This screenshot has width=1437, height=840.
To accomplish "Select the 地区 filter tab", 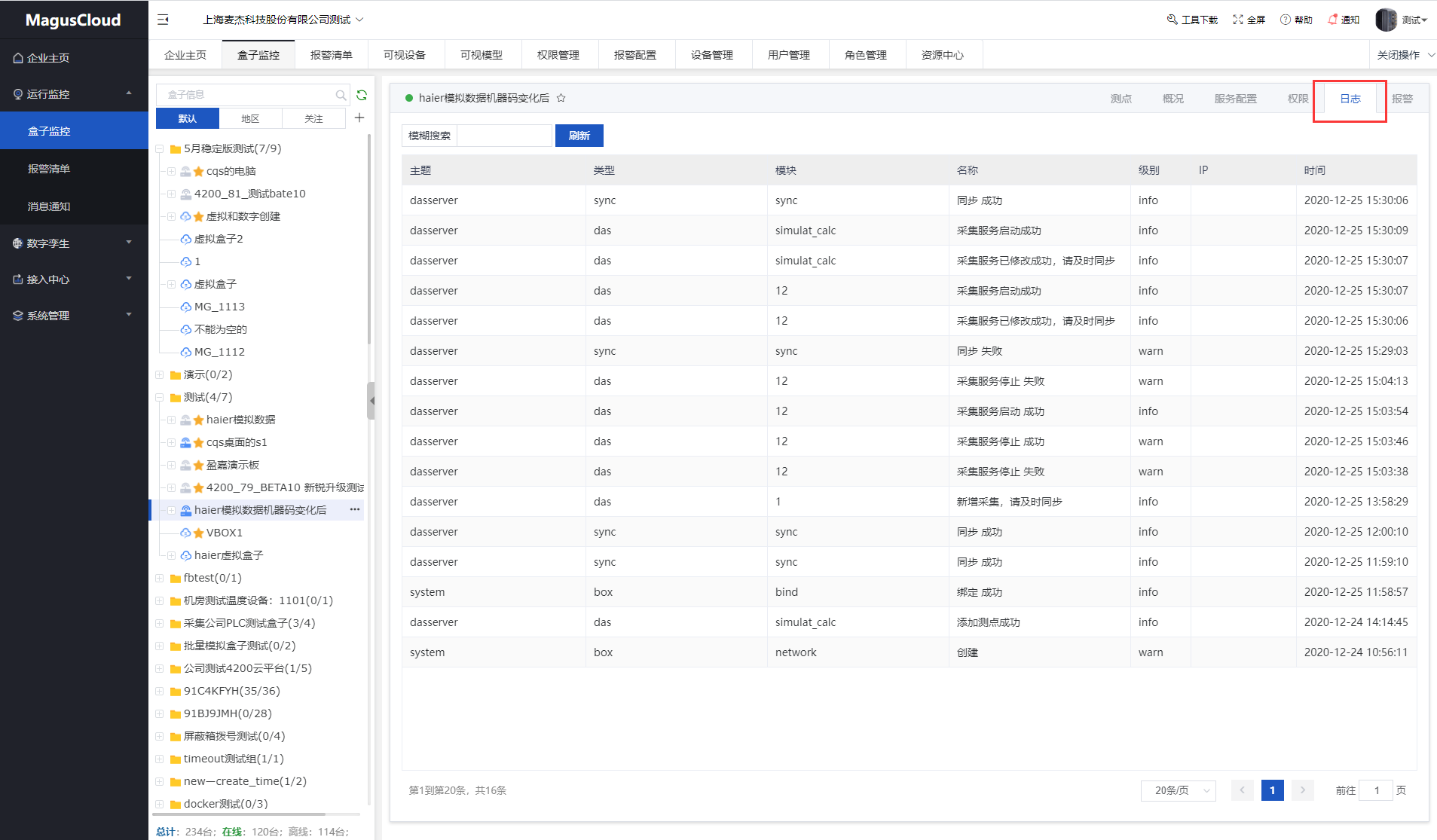I will tap(250, 118).
